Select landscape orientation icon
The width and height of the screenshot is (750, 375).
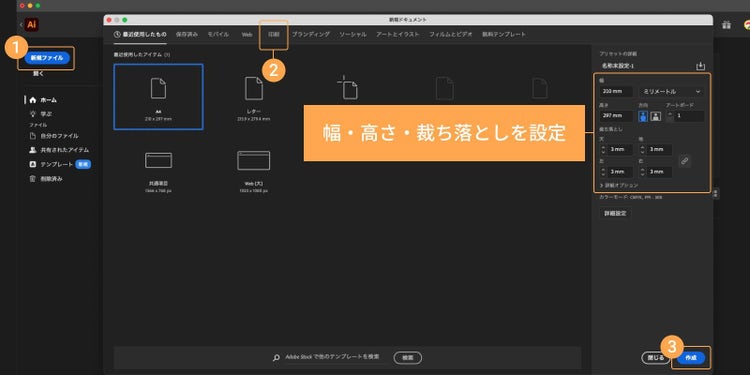click(655, 116)
